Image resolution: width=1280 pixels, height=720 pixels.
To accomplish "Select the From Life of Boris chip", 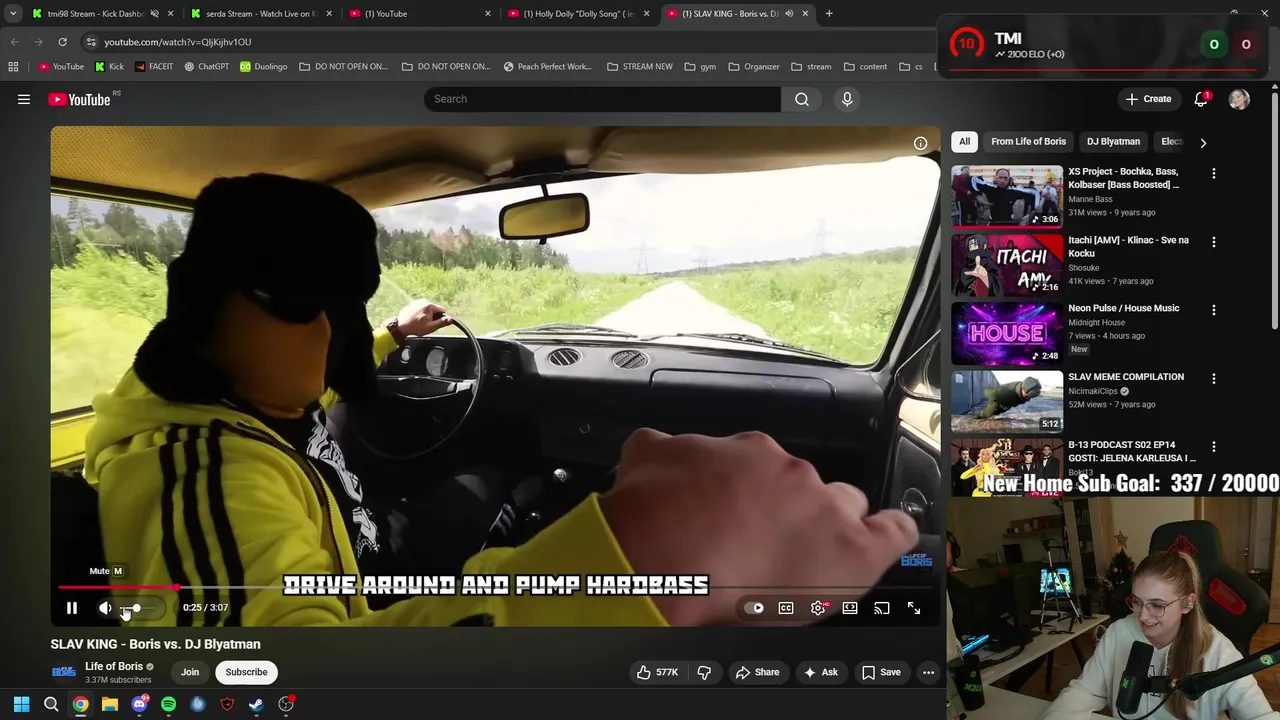I will pyautogui.click(x=1028, y=142).
